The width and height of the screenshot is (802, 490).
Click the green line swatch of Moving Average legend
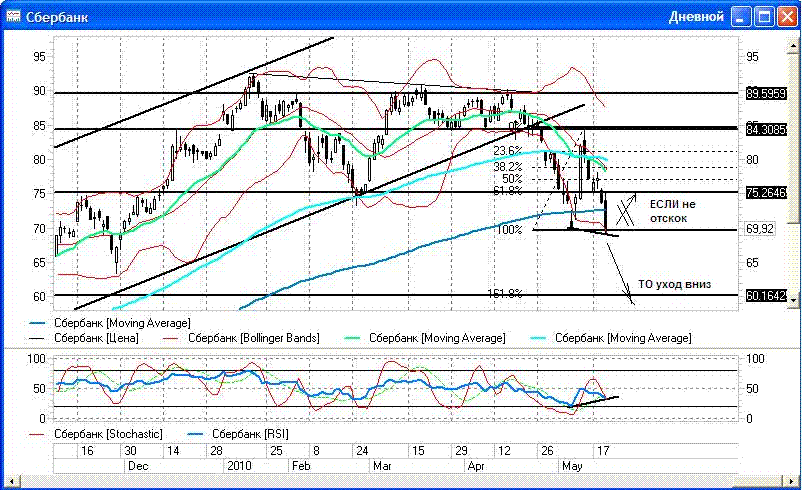(x=353, y=338)
